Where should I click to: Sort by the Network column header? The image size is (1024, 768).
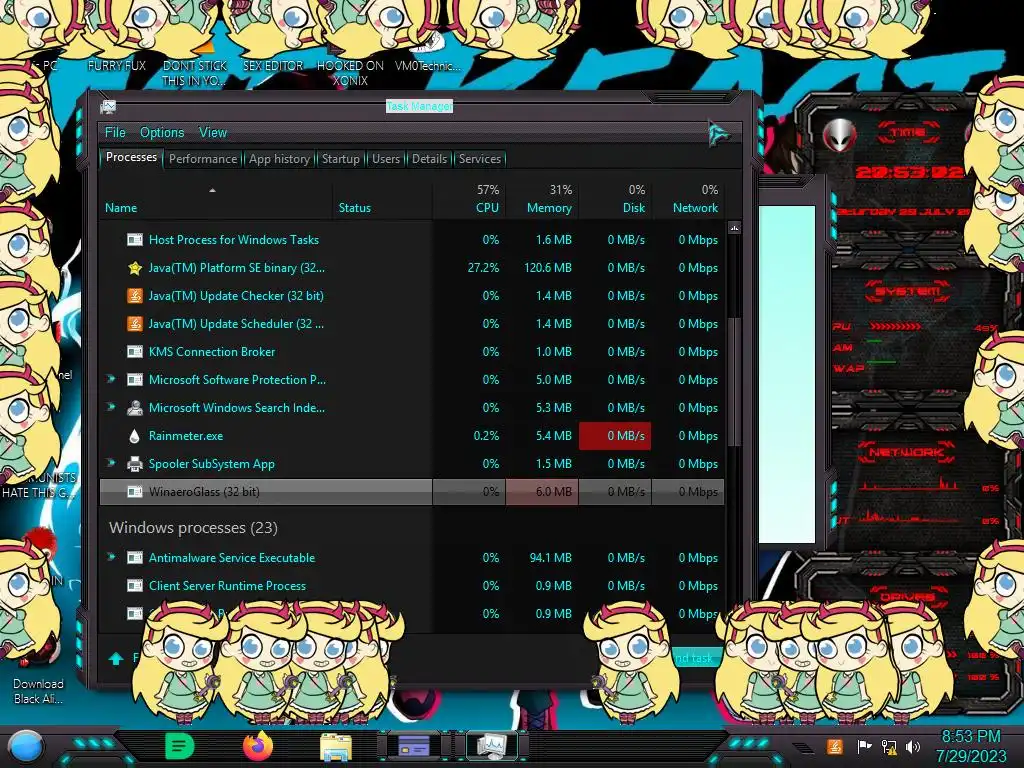(688, 199)
